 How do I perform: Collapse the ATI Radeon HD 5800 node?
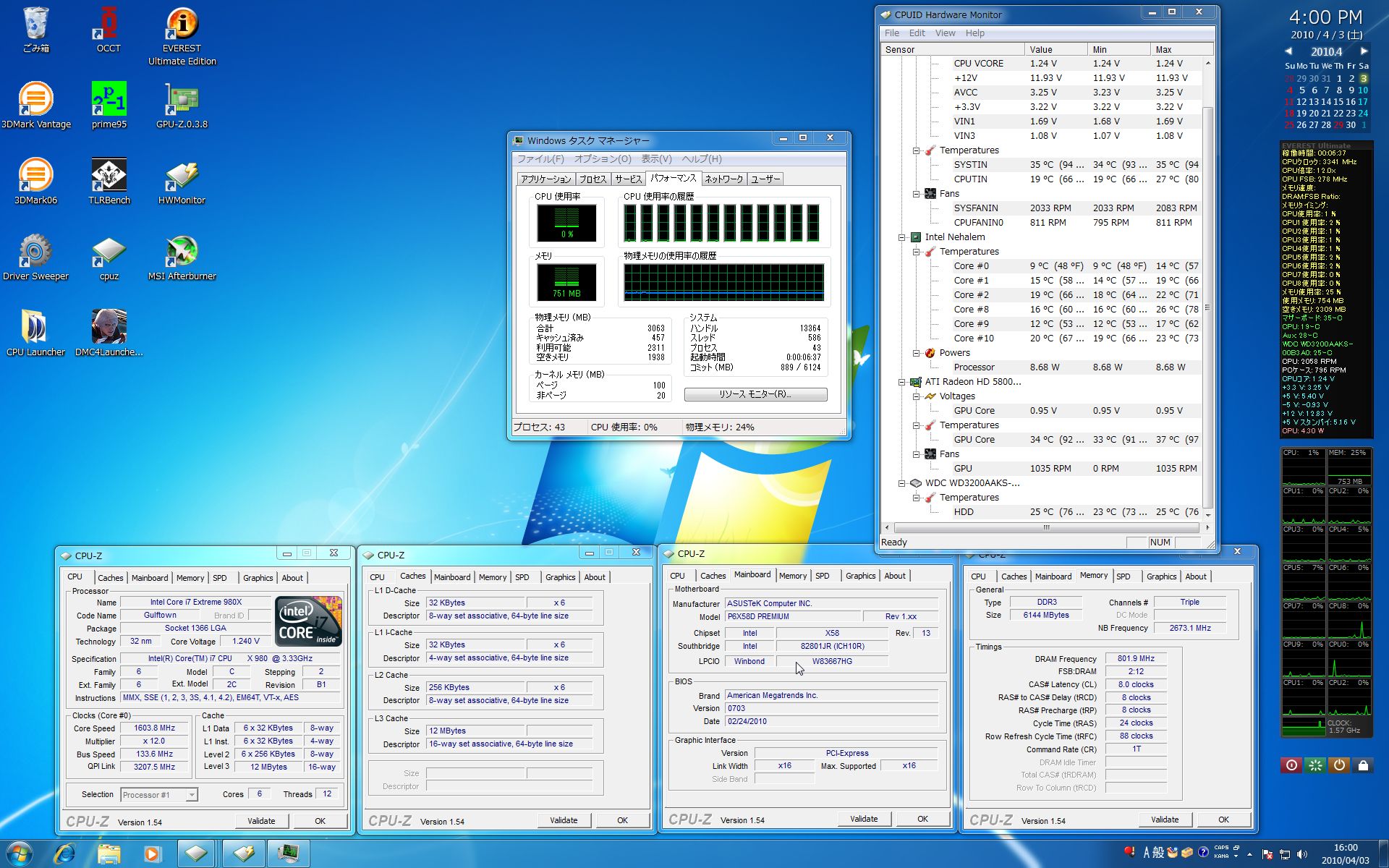[x=901, y=382]
